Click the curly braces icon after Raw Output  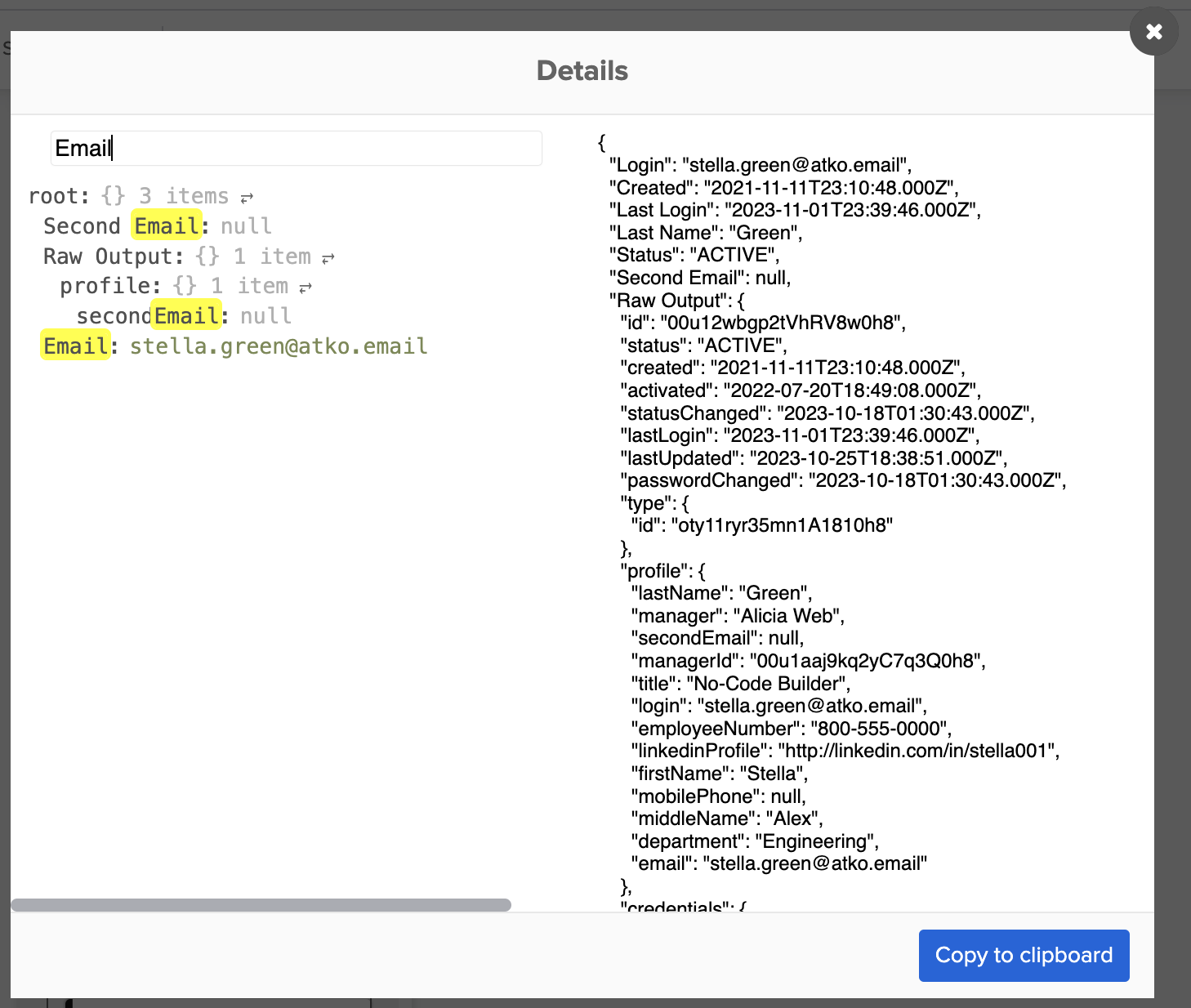[207, 256]
